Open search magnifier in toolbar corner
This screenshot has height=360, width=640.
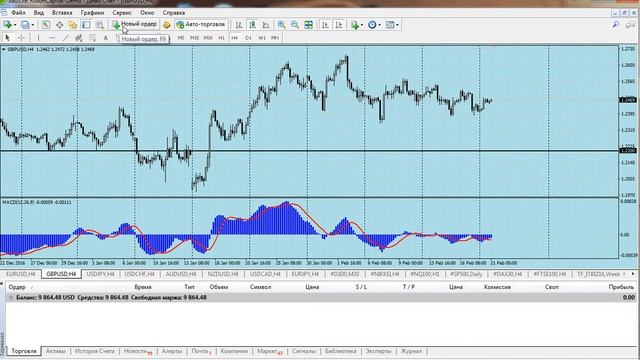tap(616, 25)
